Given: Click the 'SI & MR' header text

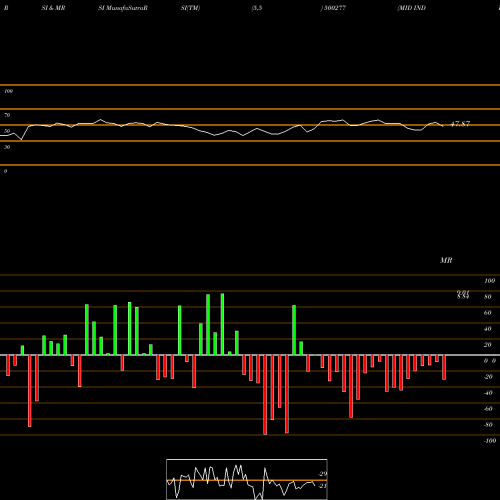Looking at the screenshot, I should (53, 8).
